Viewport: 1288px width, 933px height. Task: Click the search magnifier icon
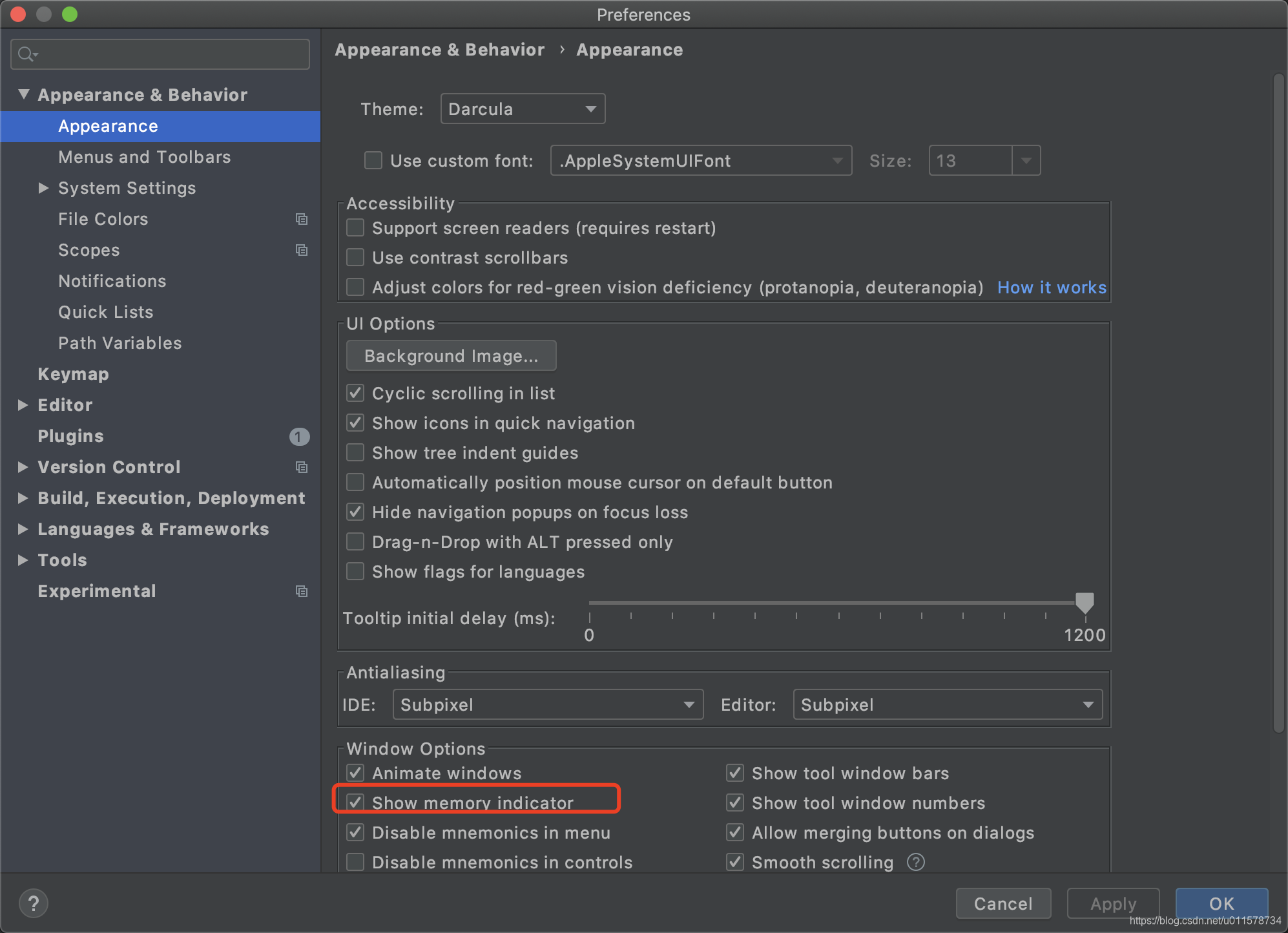coord(27,54)
